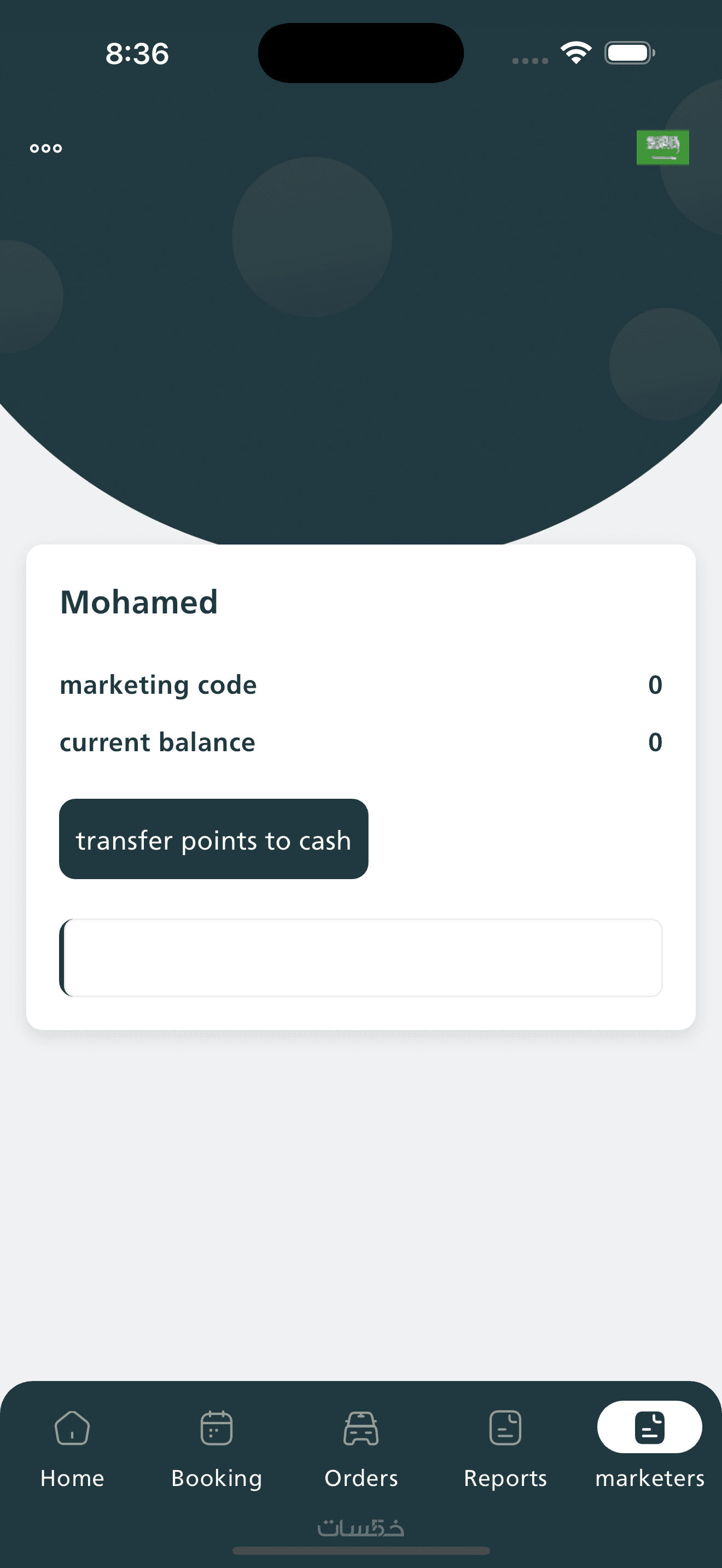Screen dimensions: 722x1568
Task: Tap the Orders car icon
Action: point(361,1427)
